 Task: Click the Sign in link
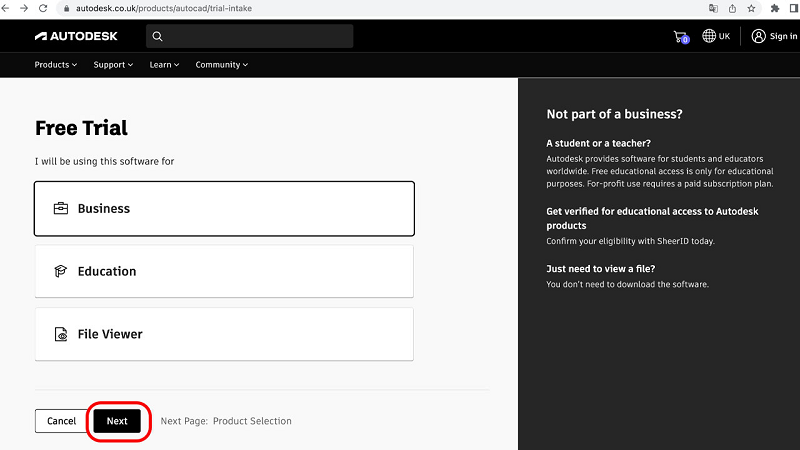[783, 36]
